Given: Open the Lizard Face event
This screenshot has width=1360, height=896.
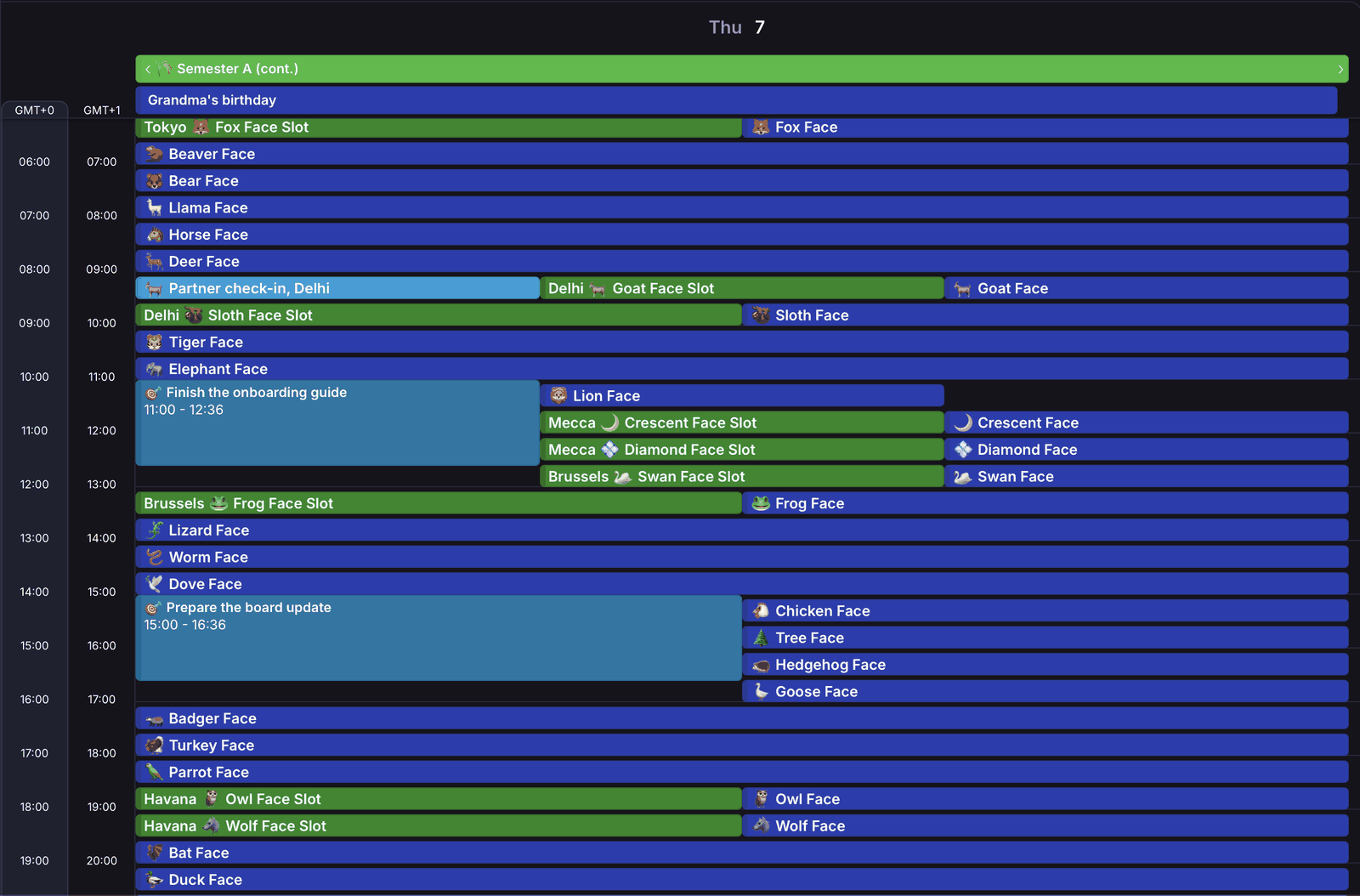Looking at the screenshot, I should click(x=742, y=530).
